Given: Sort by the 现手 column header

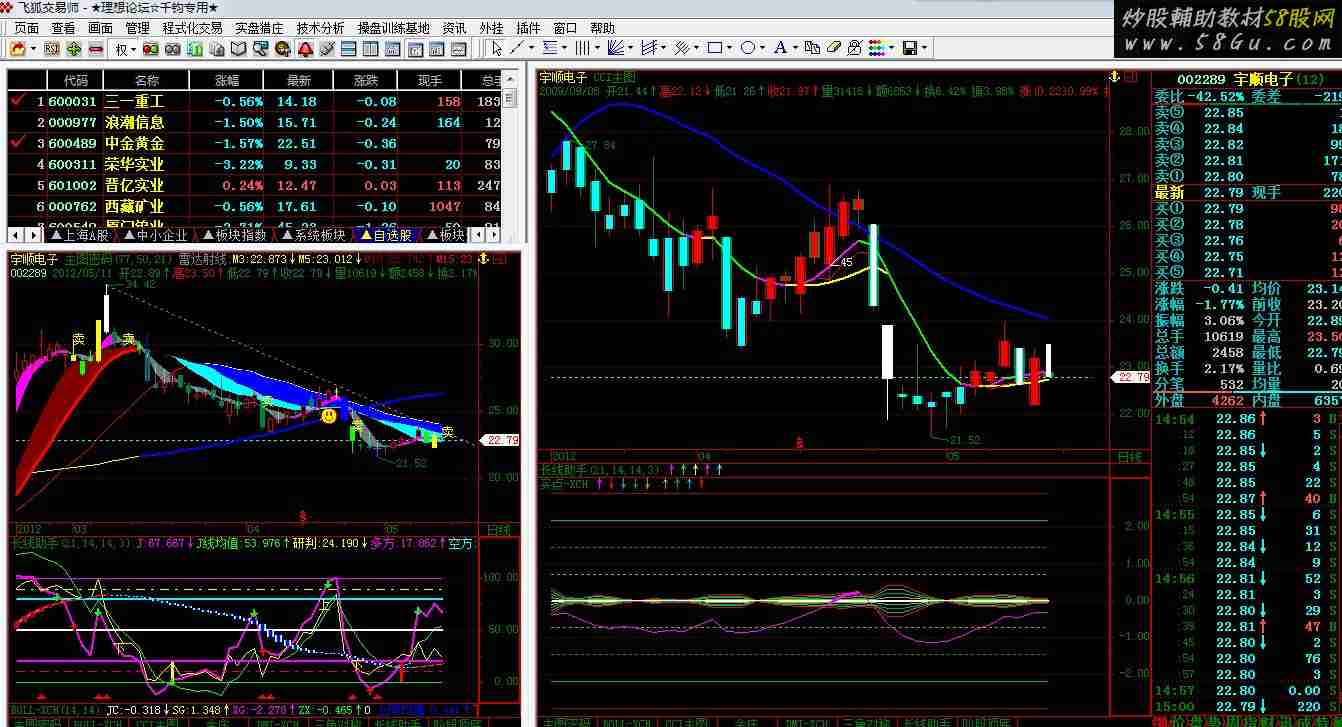Looking at the screenshot, I should coord(430,80).
